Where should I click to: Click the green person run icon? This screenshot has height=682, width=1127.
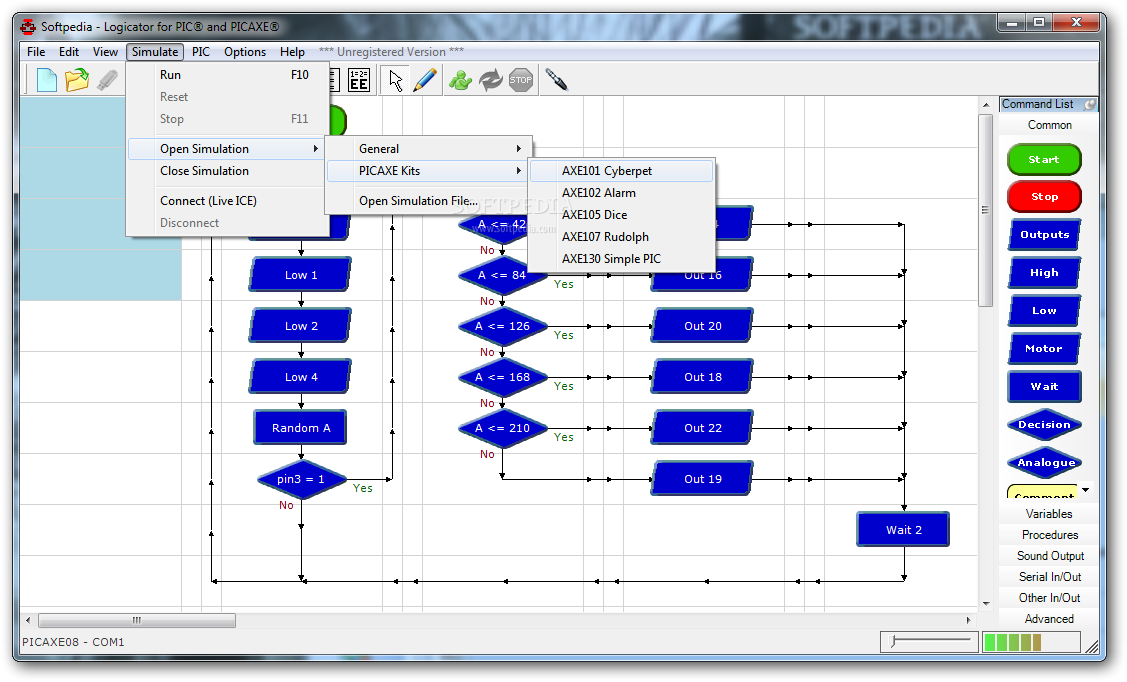point(460,80)
